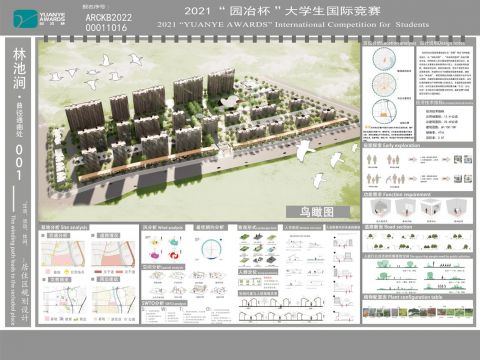Open the circular location map with orange site
This screenshot has height=360, width=480.
click(384, 112)
